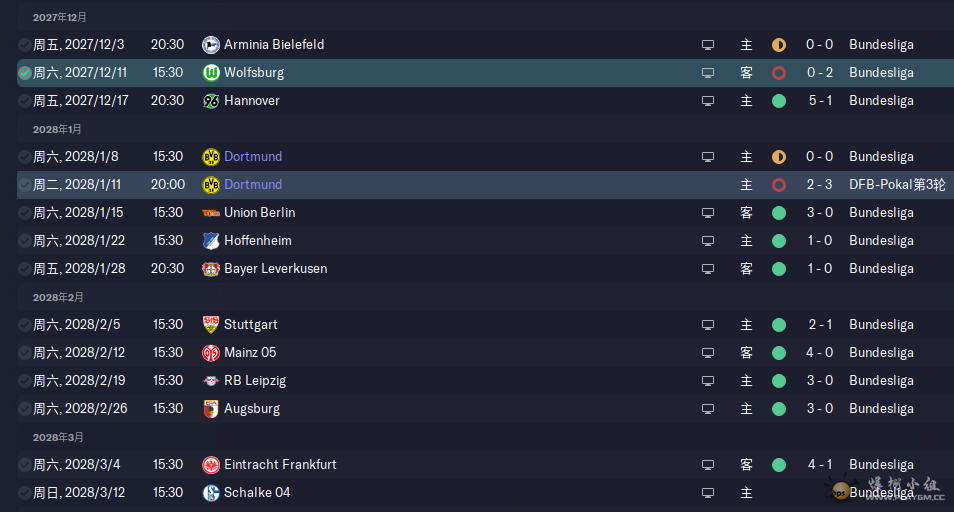Toggle the checkmark for the 2028/1/8 Dortmund match
The image size is (954, 512).
[24, 157]
